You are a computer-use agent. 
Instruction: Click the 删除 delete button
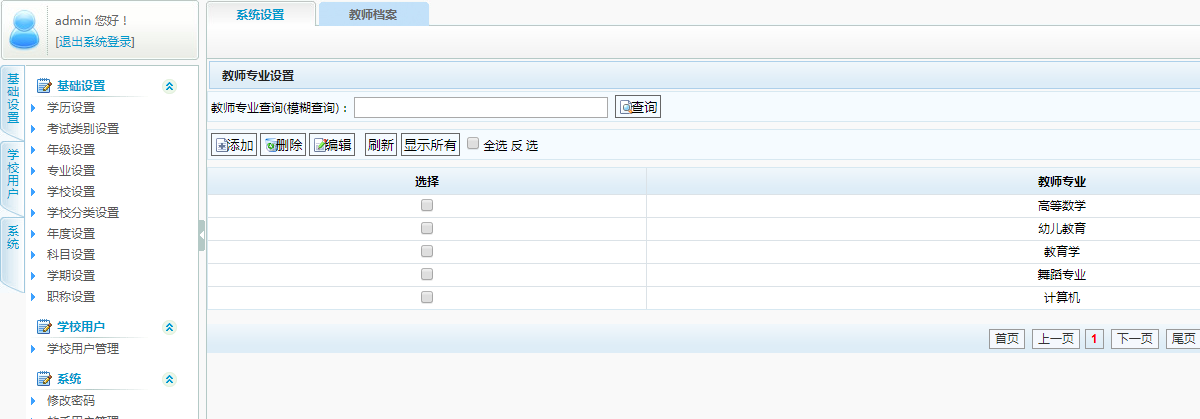tap(282, 145)
